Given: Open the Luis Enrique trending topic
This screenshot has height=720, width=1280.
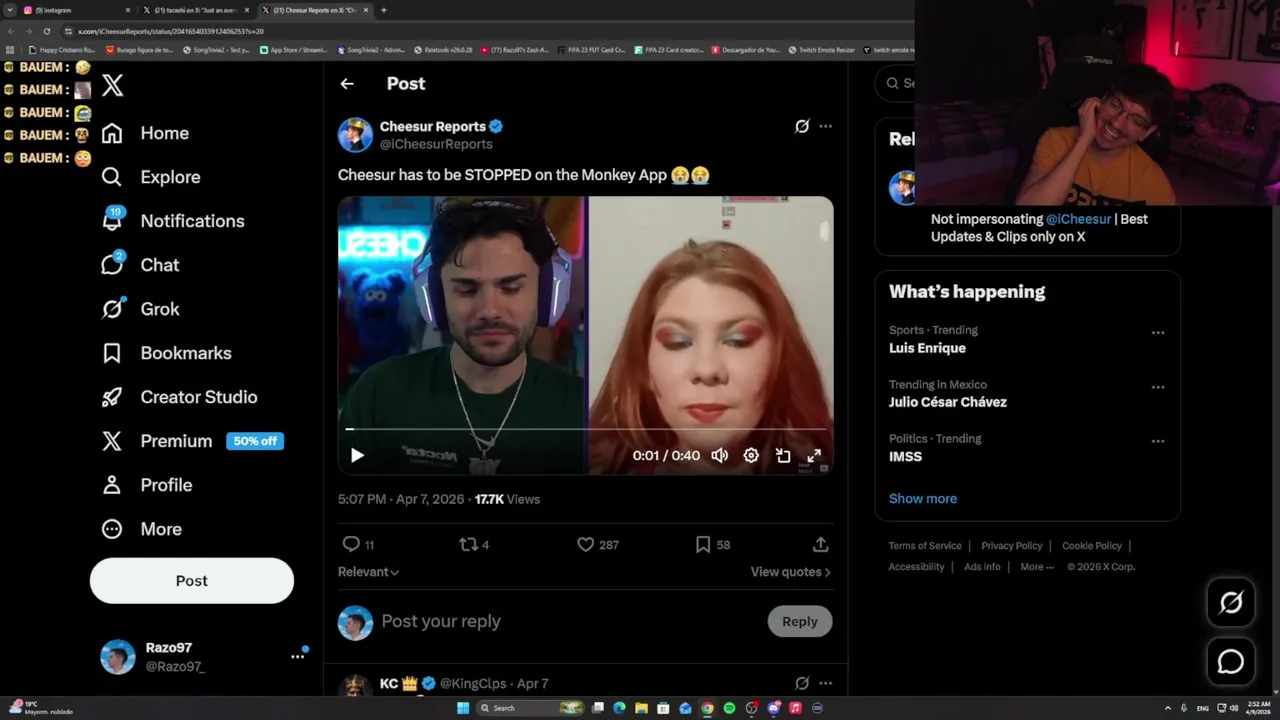Looking at the screenshot, I should 927,349.
